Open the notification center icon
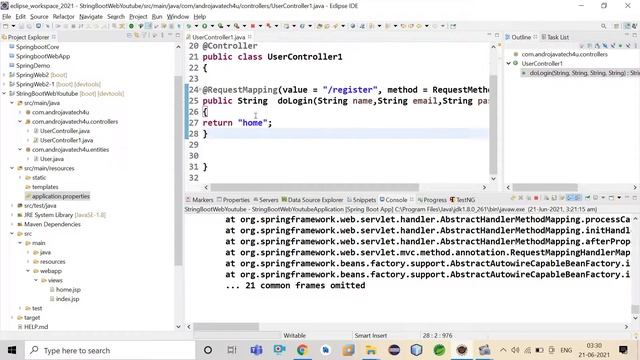The width and height of the screenshot is (640, 360). (x=623, y=350)
